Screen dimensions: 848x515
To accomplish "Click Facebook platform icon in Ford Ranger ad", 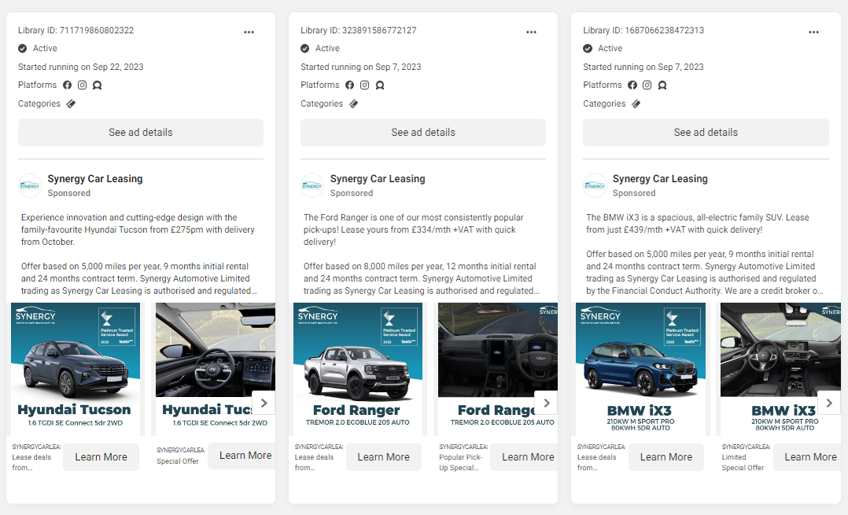I will pos(349,85).
